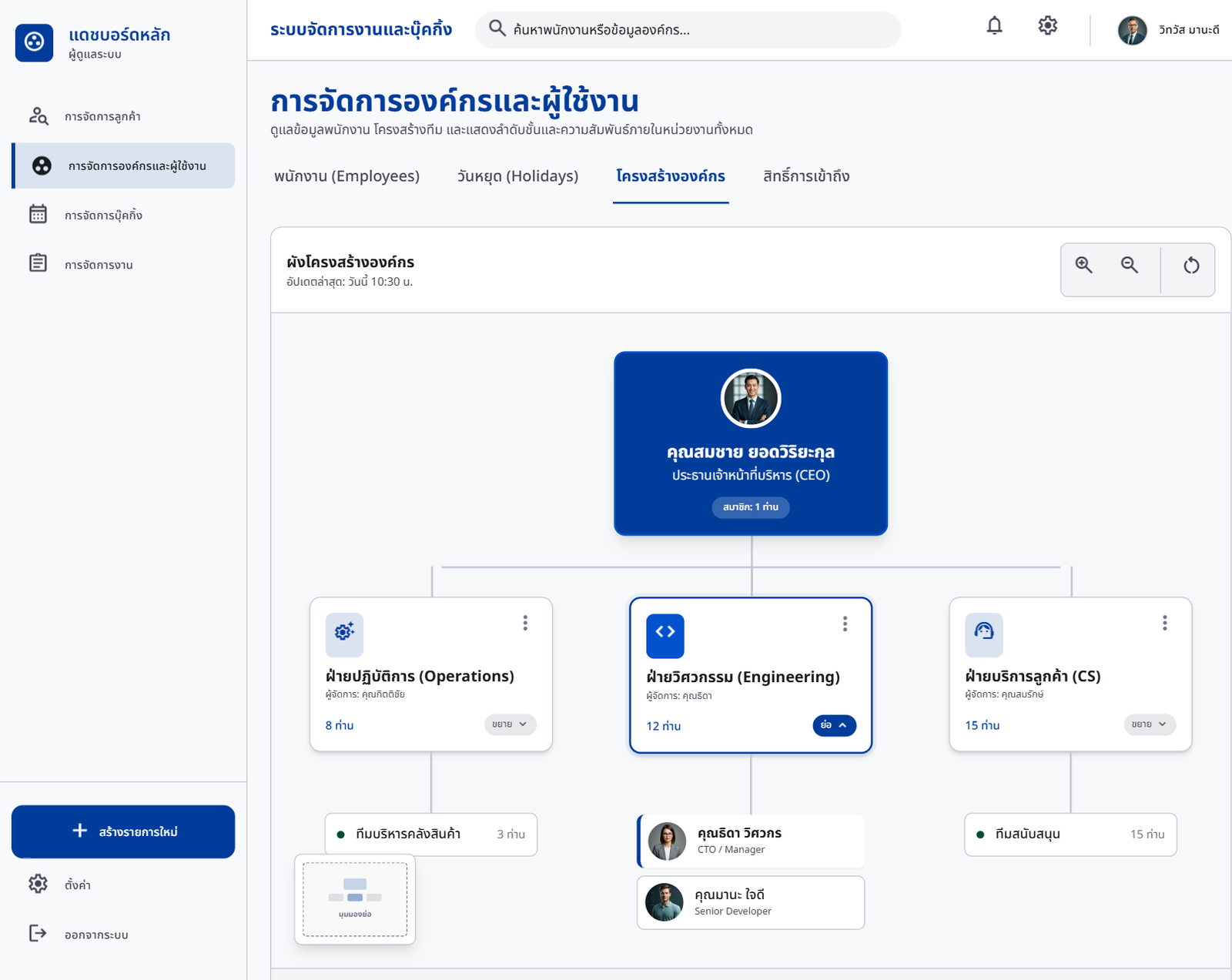
Task: Open การจัดการลูกค้า in sidebar
Action: (123, 116)
